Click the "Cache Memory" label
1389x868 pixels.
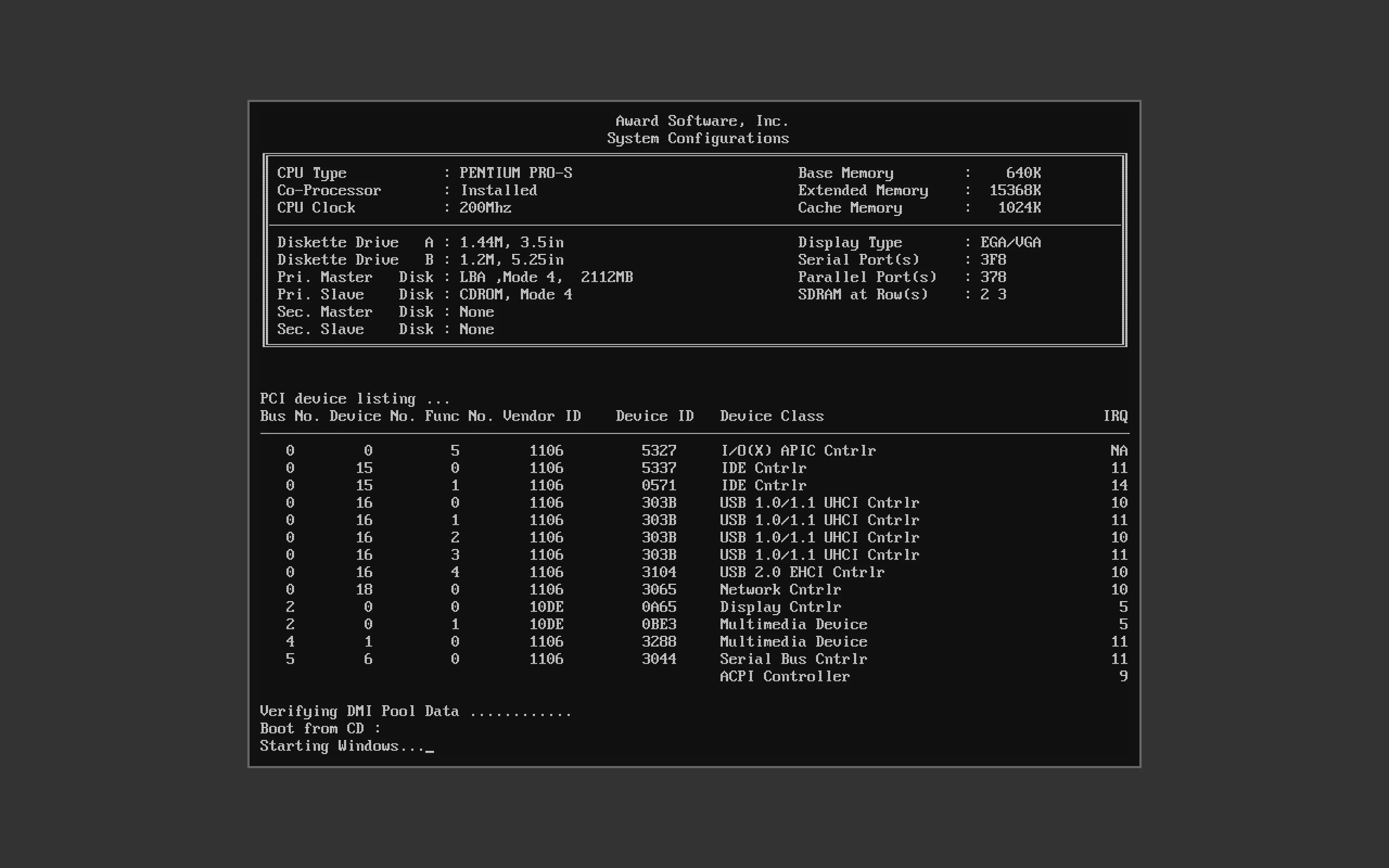850,208
